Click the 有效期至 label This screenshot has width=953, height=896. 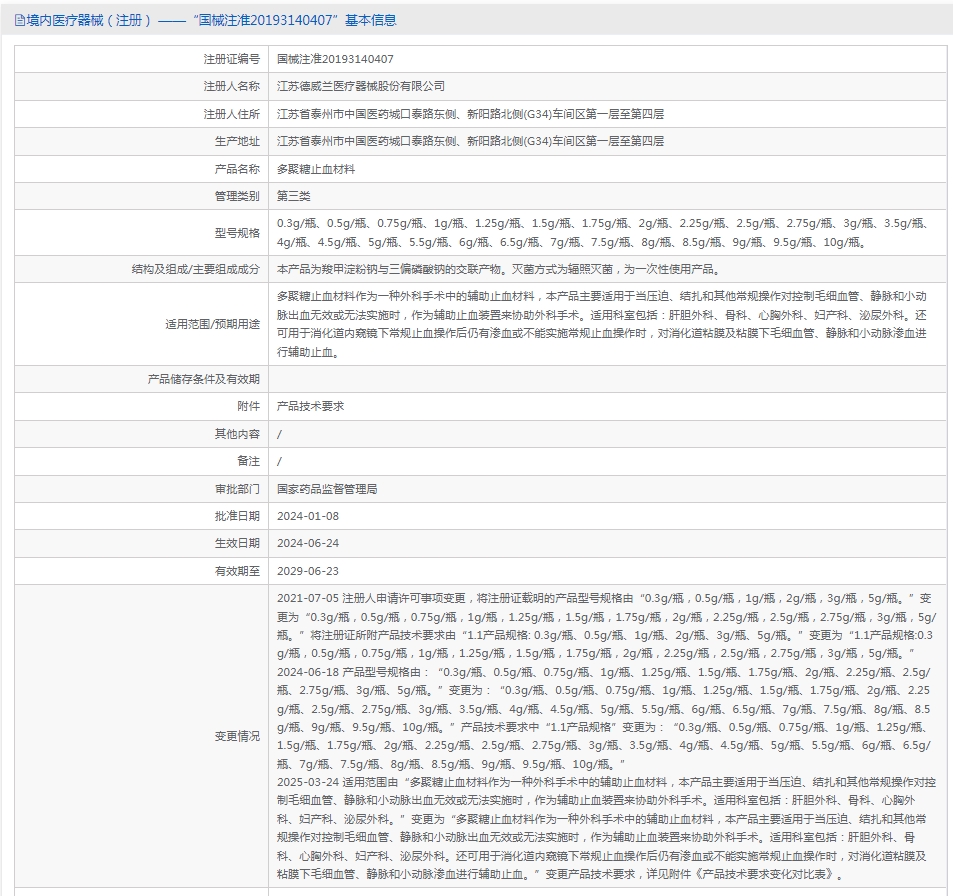point(237,571)
